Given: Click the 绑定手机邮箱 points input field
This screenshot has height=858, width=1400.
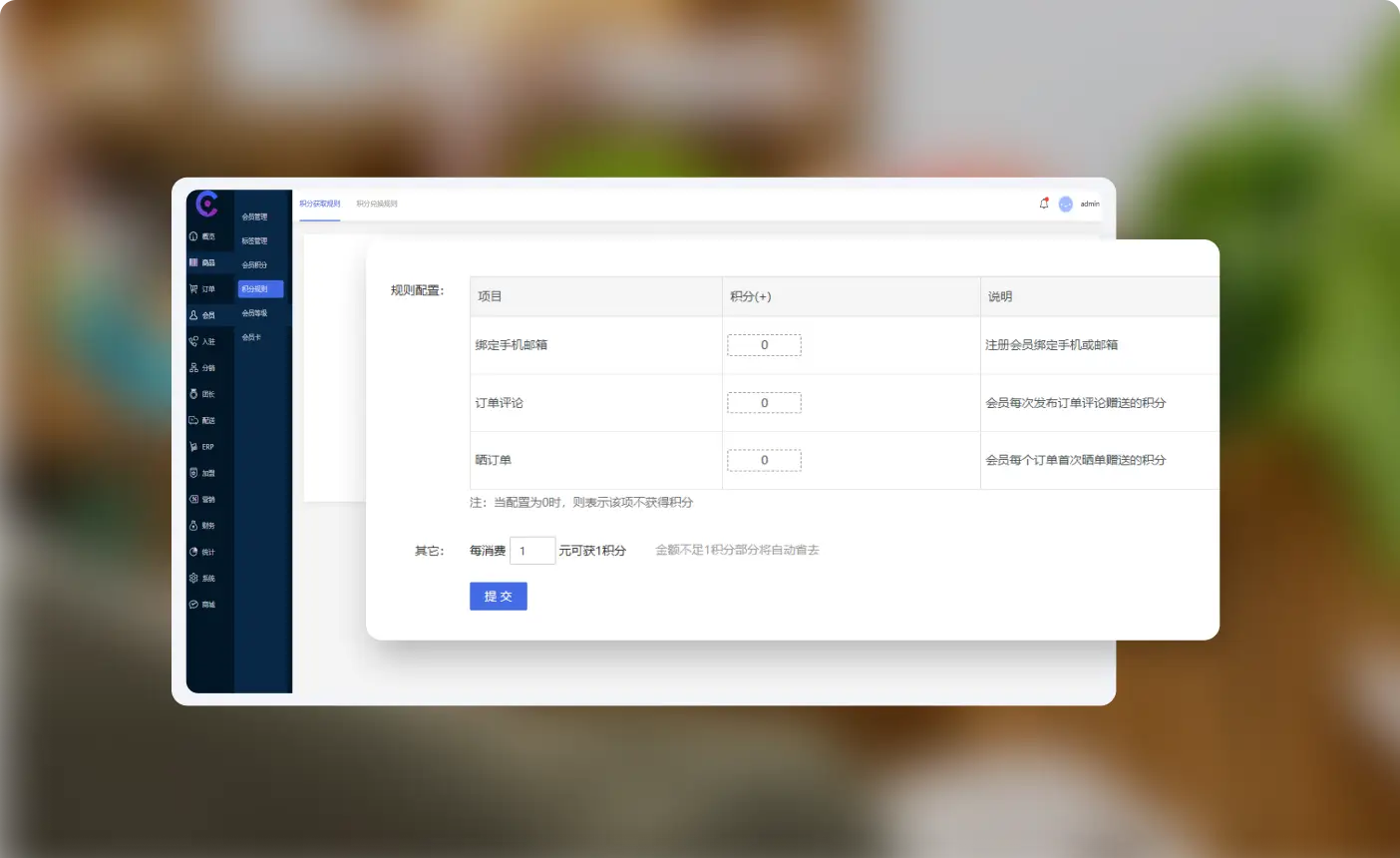Looking at the screenshot, I should (x=764, y=345).
